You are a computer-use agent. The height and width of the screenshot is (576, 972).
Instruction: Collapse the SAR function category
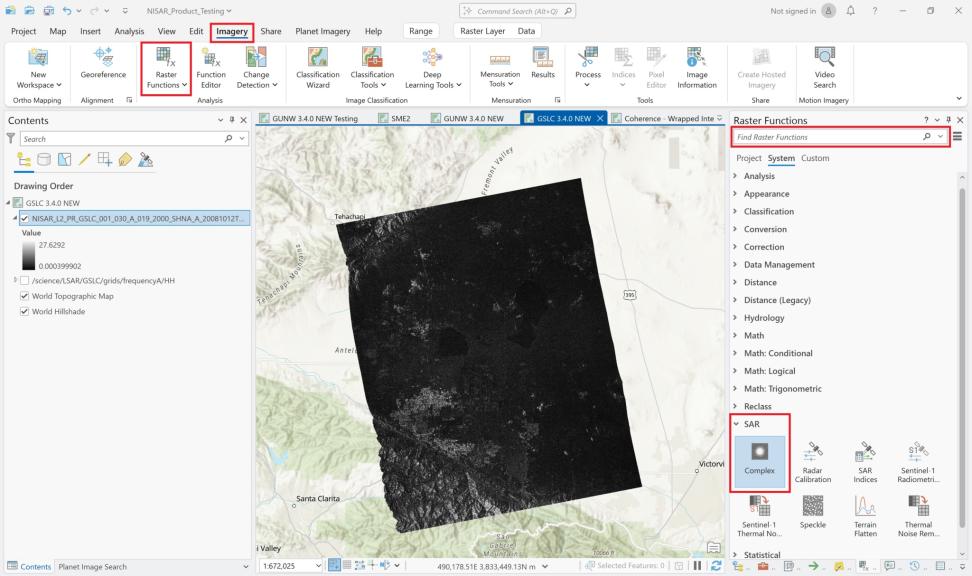coord(736,424)
